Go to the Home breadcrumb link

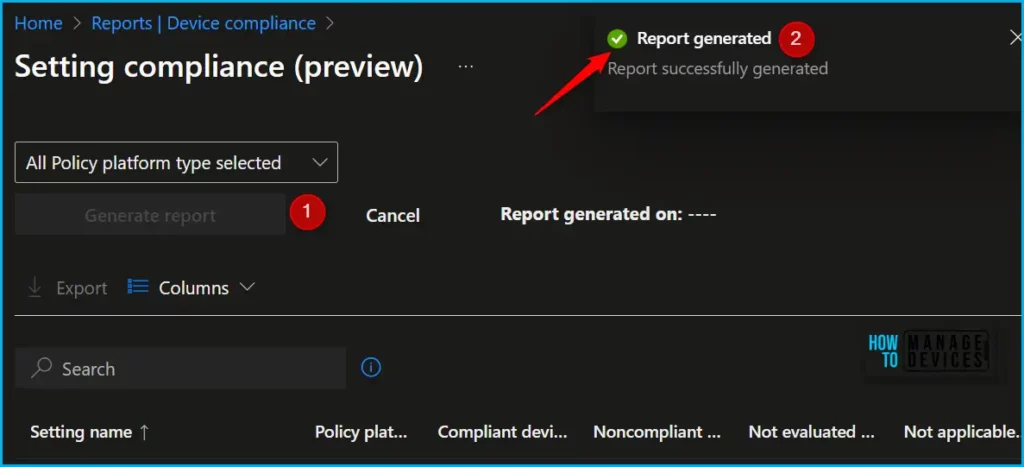point(39,24)
